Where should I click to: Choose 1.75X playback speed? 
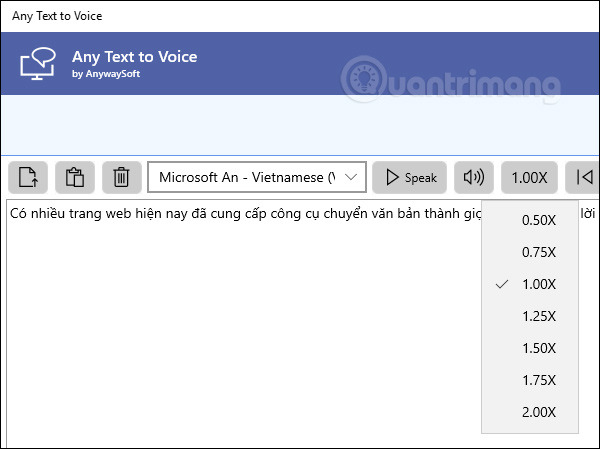(530, 380)
